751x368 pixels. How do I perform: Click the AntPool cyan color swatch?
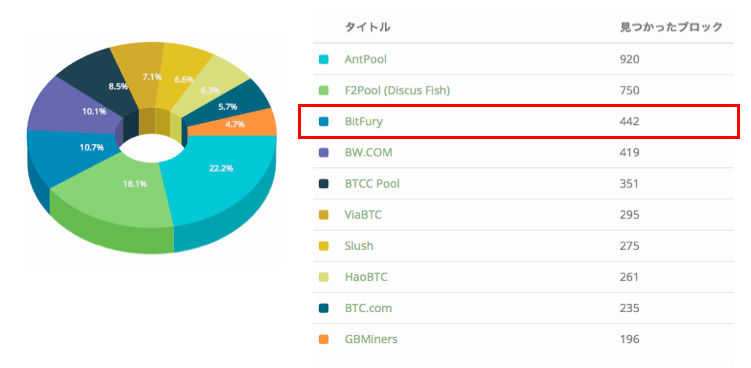click(324, 60)
